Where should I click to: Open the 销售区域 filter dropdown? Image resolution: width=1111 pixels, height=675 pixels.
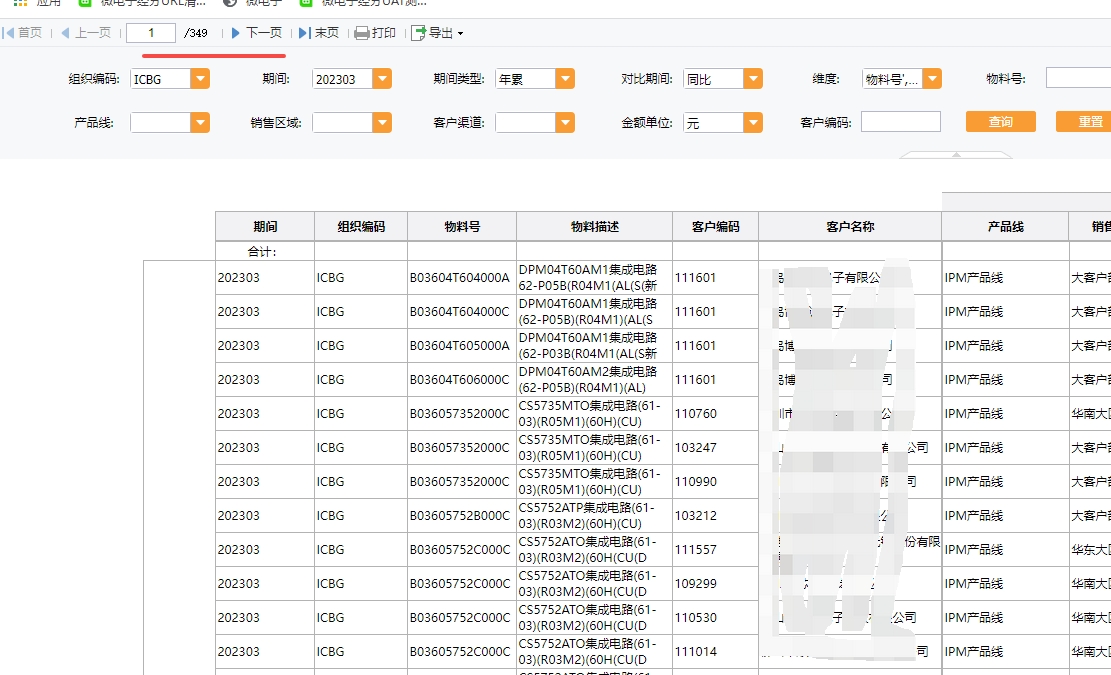click(382, 123)
